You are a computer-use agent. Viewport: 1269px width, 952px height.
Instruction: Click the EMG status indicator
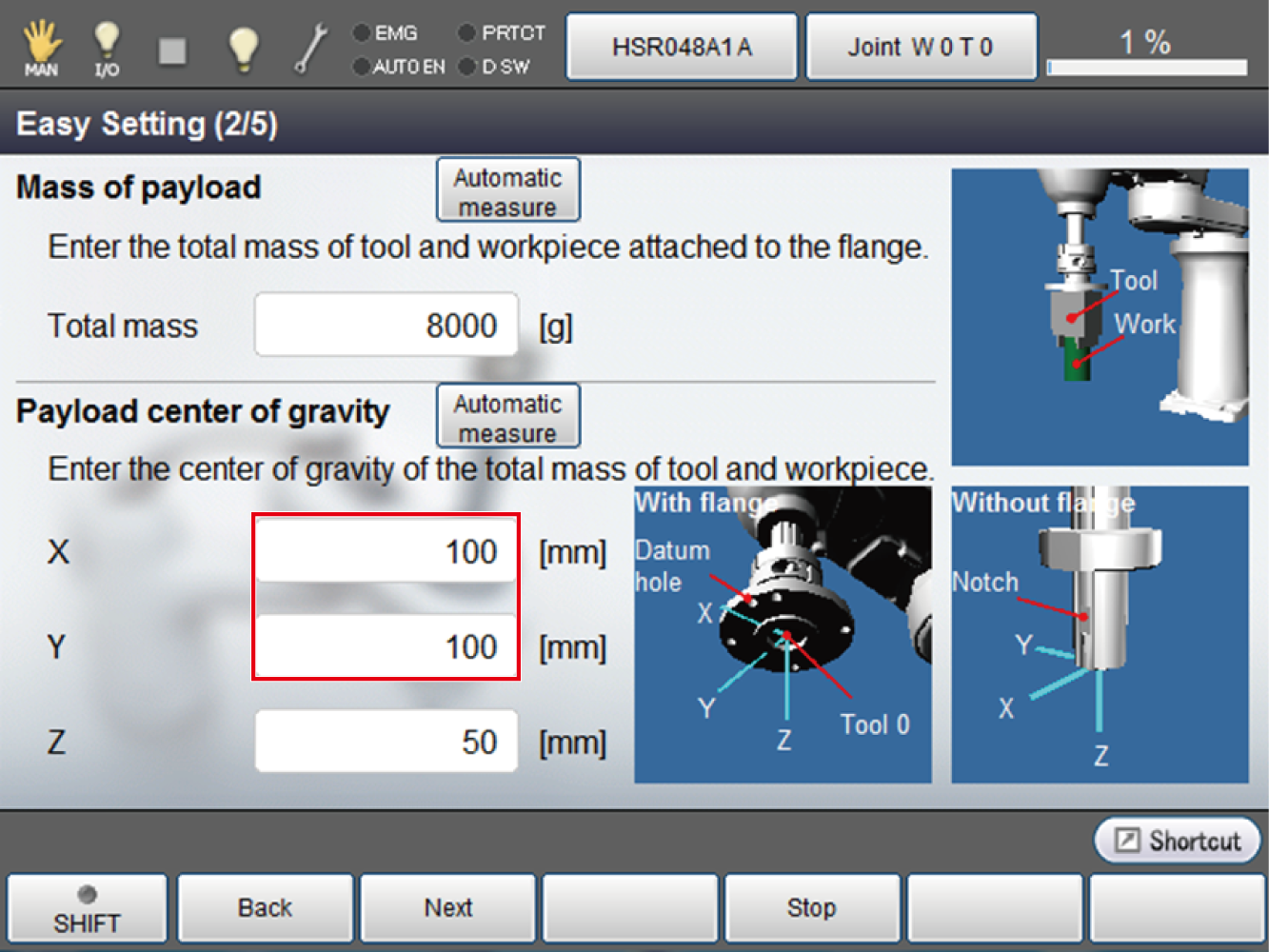[386, 33]
